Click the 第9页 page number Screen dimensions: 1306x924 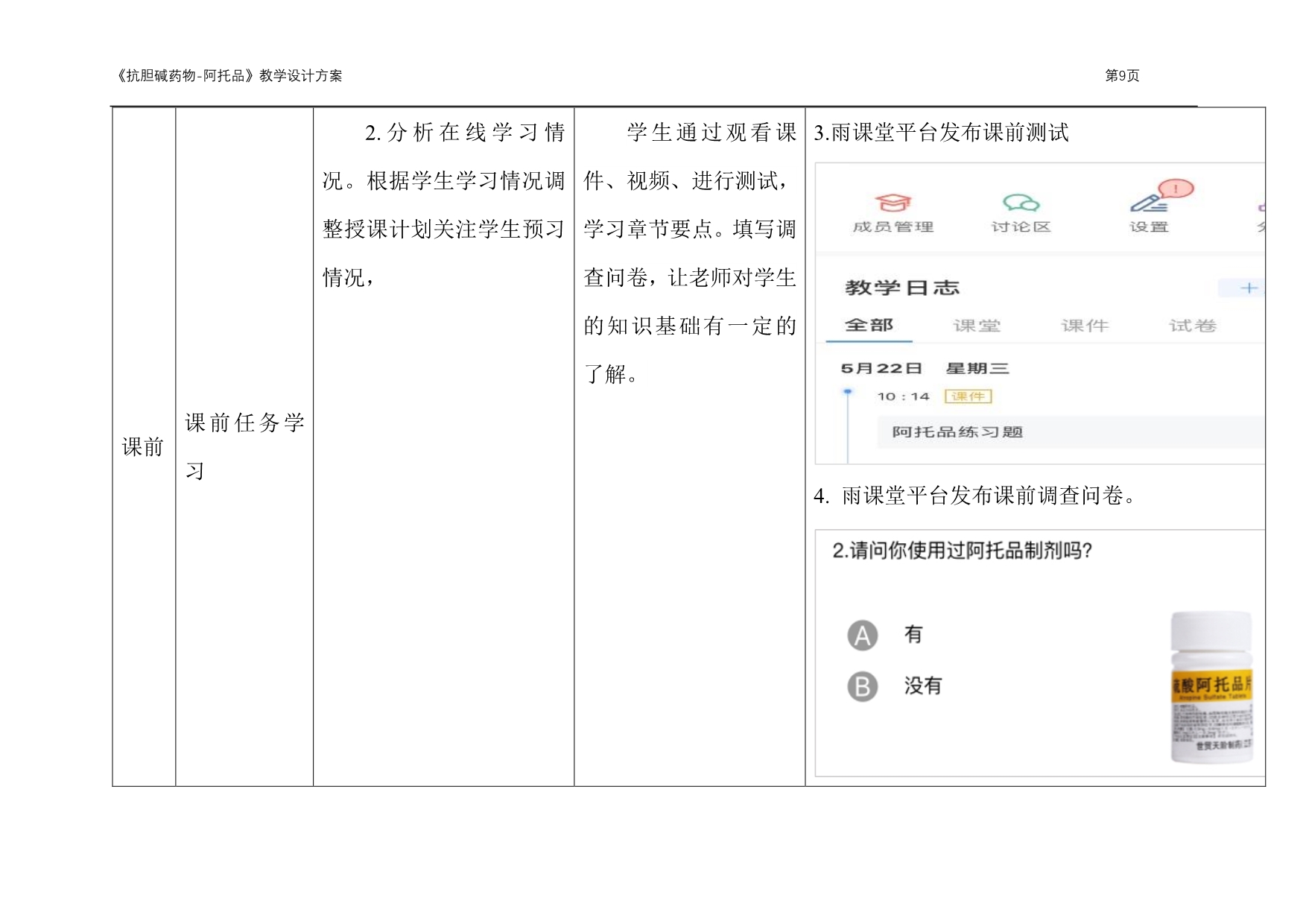(x=1121, y=75)
